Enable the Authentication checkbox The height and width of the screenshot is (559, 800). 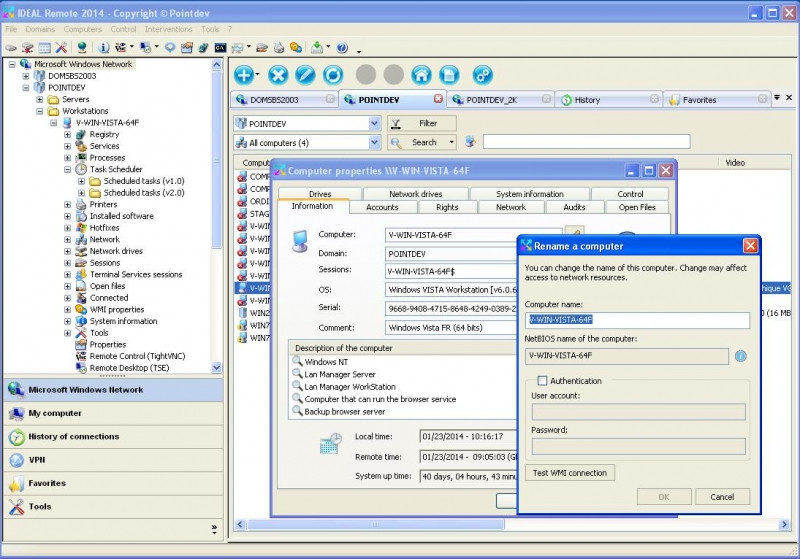pyautogui.click(x=542, y=380)
